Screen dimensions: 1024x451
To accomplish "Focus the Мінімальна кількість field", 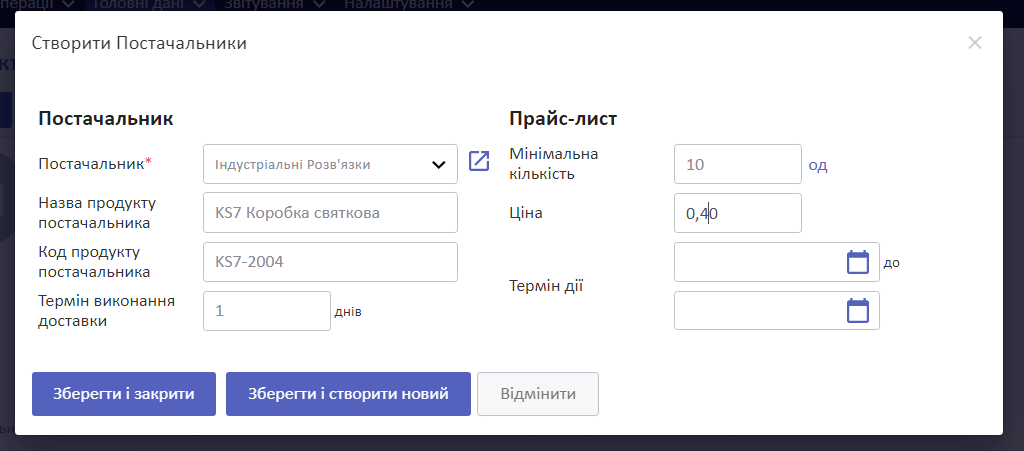I will pos(737,164).
